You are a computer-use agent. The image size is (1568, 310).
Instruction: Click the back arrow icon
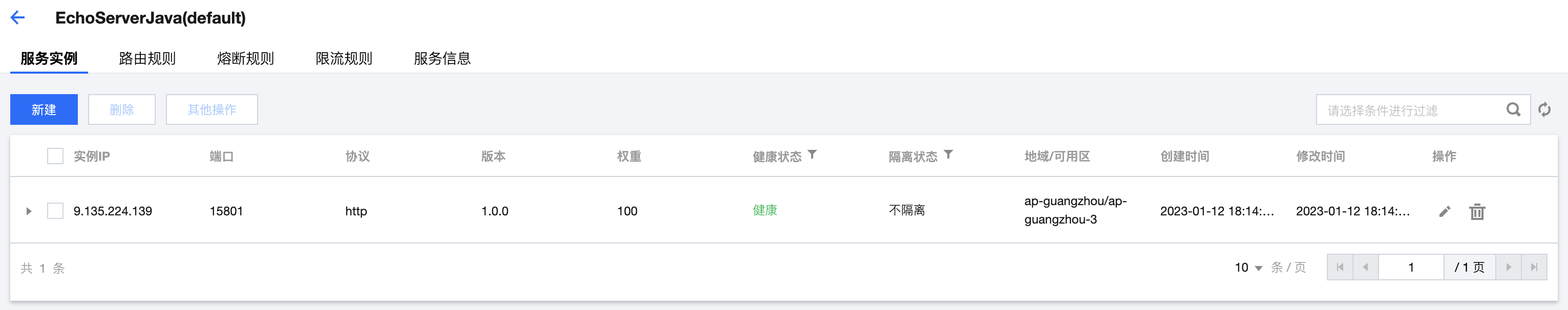point(17,17)
